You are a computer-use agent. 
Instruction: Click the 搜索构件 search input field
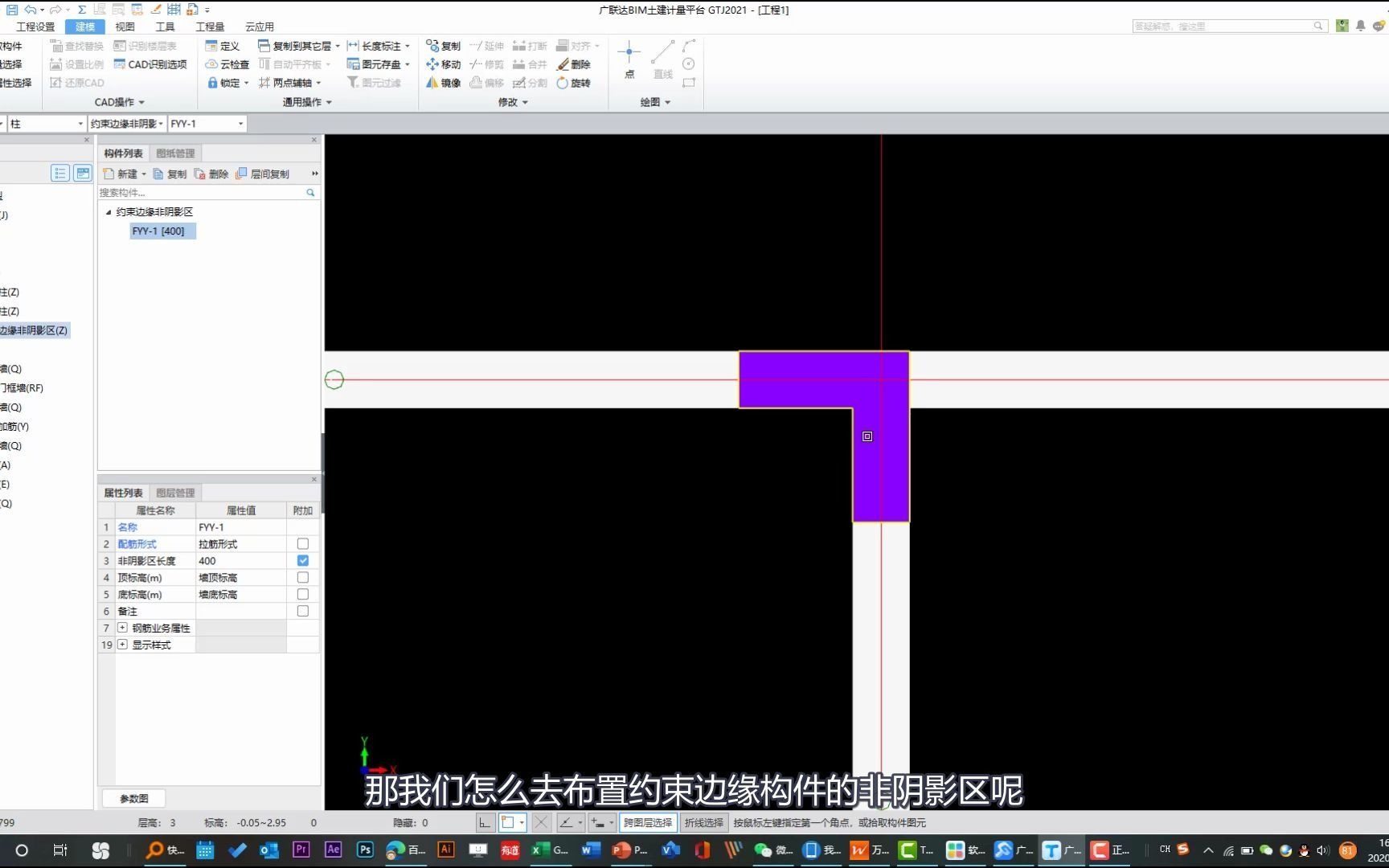click(201, 193)
